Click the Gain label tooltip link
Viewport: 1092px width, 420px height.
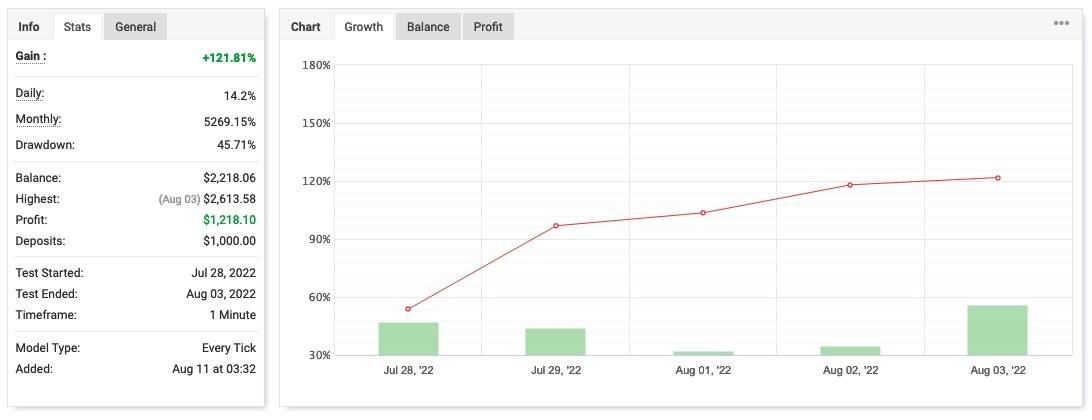coord(31,56)
